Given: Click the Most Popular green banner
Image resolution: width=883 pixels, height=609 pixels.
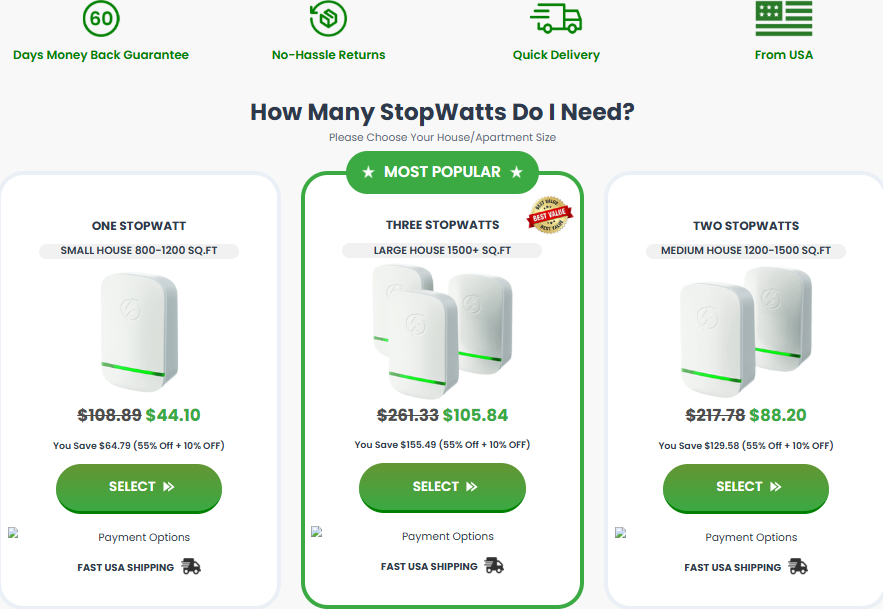Looking at the screenshot, I should [442, 172].
